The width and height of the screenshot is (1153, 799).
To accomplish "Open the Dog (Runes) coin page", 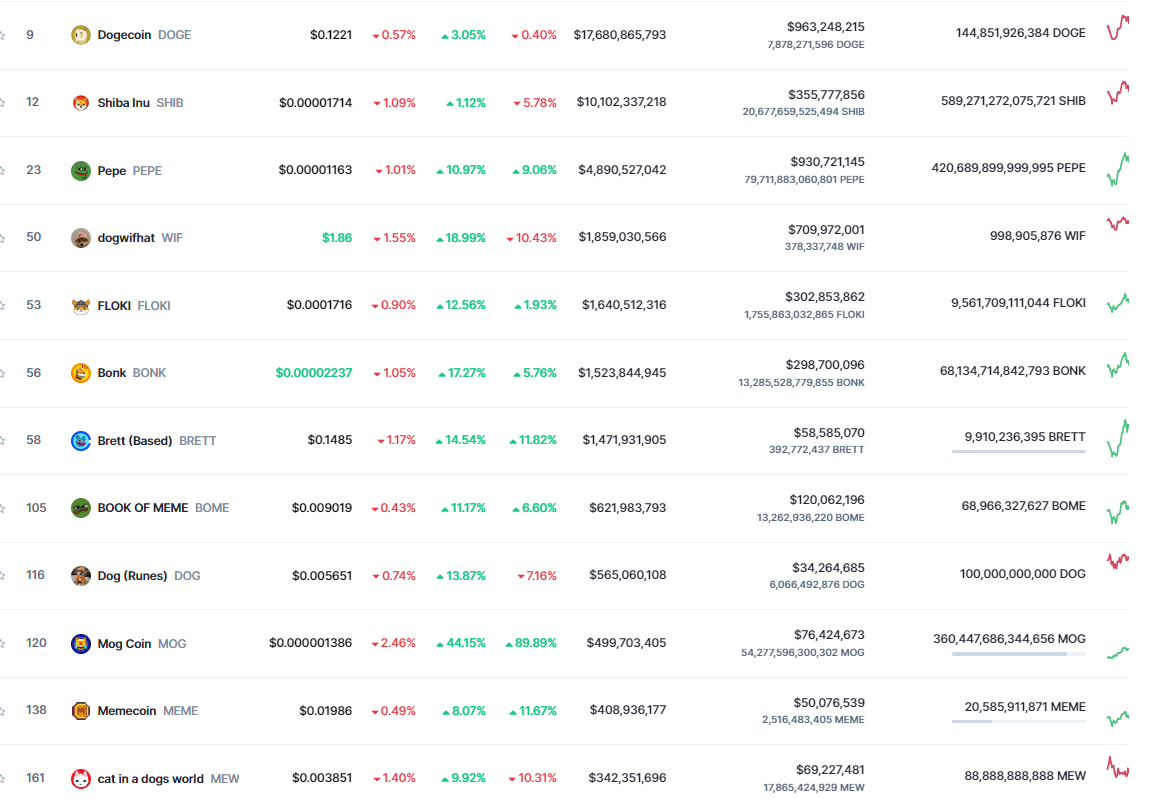I will 132,576.
